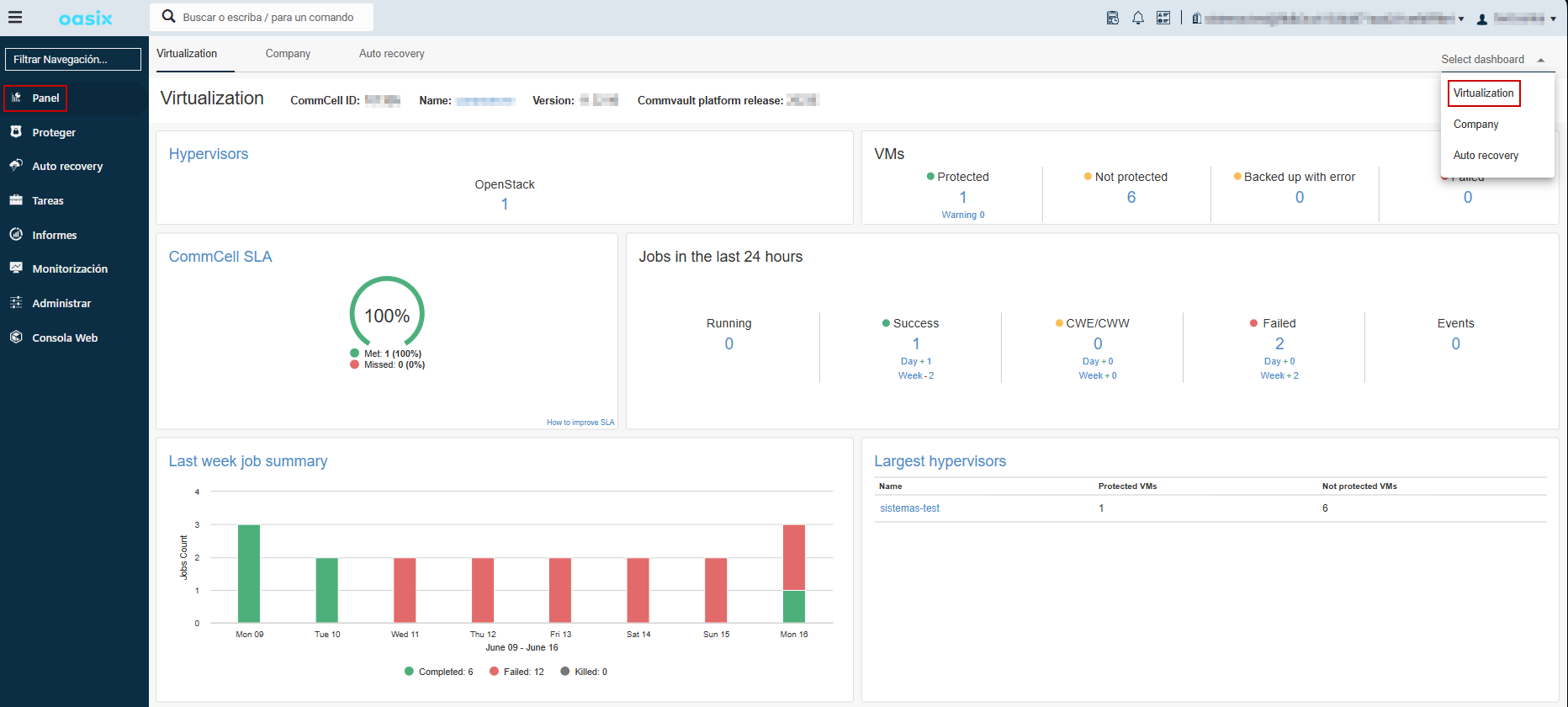1568x707 pixels.
Task: Choose Company from dashboard dropdown list
Action: (1475, 125)
